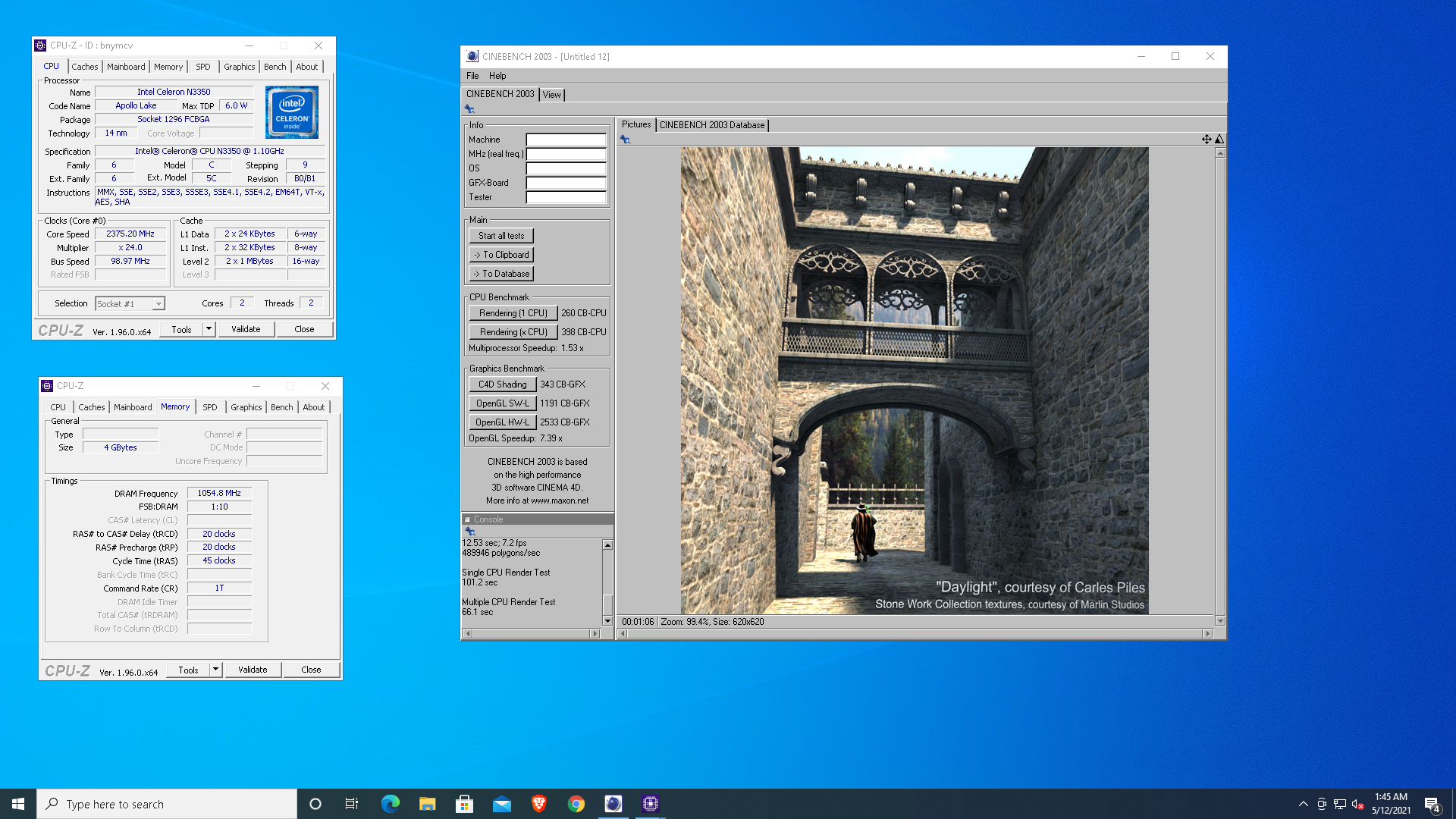Click the pin icon in the Console panel
The image size is (1456, 819).
tap(469, 532)
